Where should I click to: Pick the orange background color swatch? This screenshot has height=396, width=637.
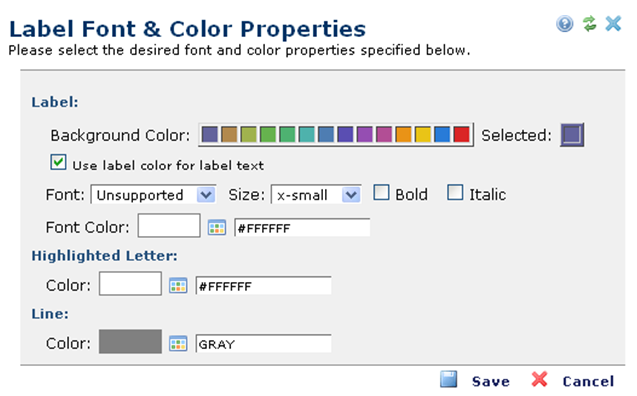(x=403, y=134)
